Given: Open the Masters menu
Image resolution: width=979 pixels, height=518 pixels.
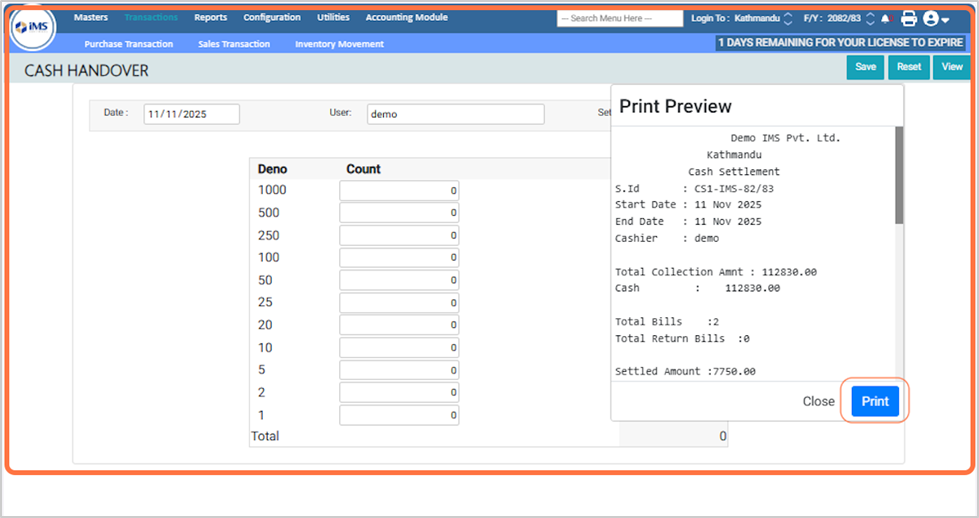Looking at the screenshot, I should [91, 17].
